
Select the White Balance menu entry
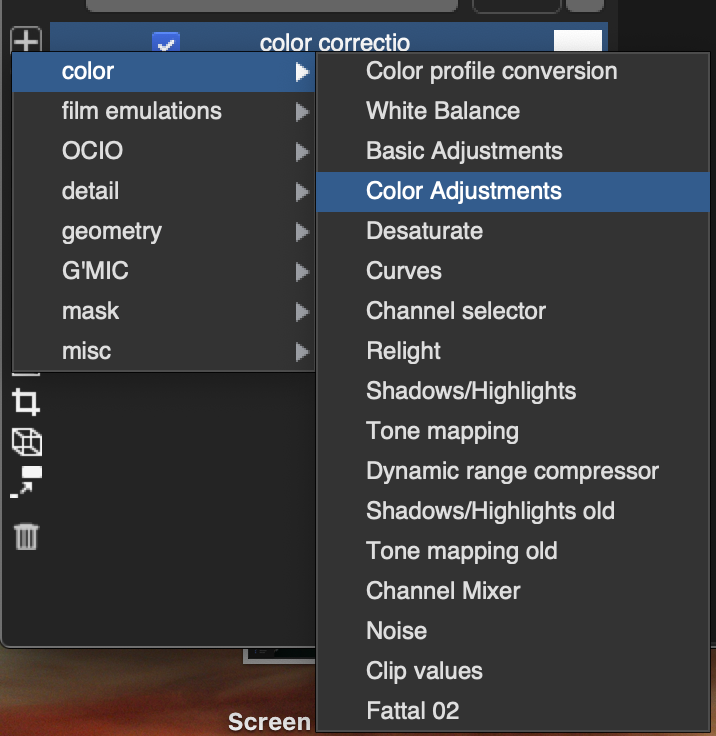coord(443,111)
